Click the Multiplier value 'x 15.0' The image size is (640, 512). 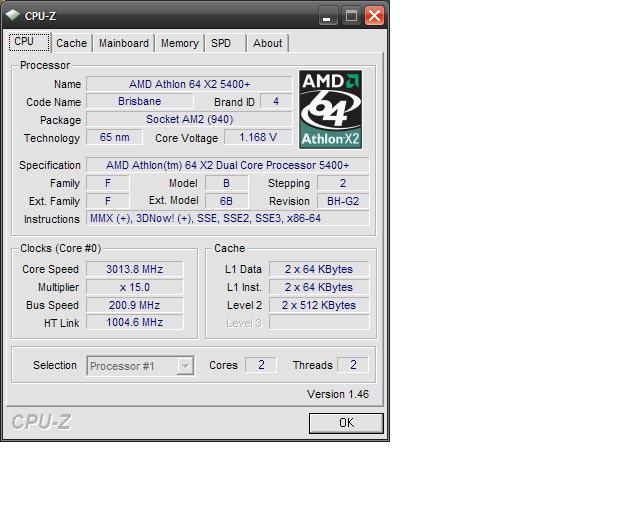135,287
